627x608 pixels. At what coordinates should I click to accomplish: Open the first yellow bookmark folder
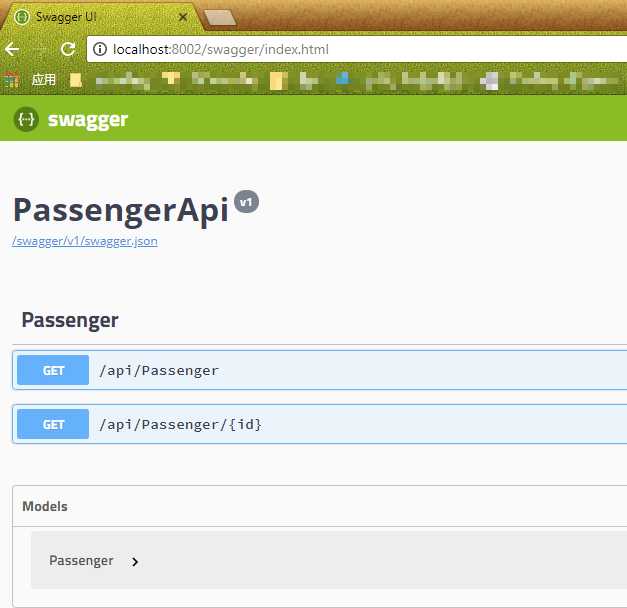point(76,80)
